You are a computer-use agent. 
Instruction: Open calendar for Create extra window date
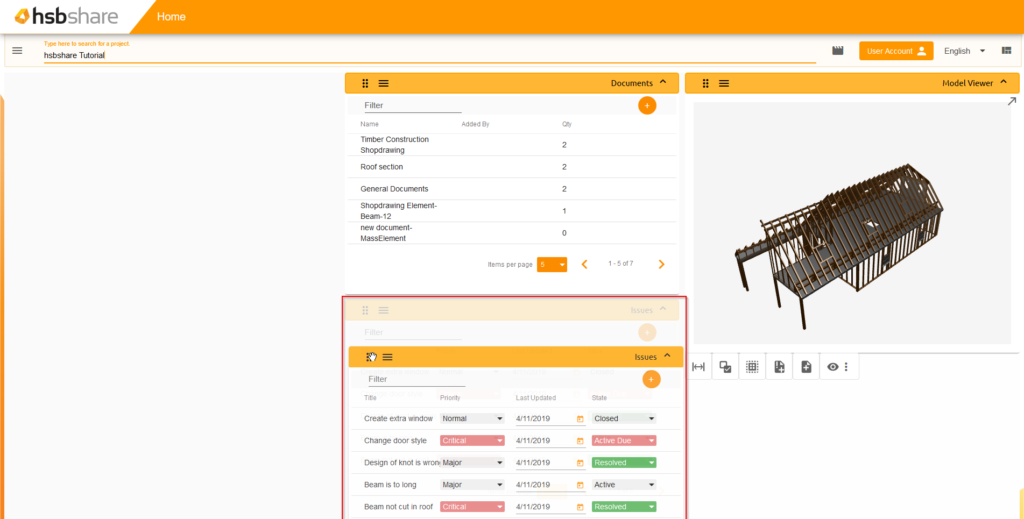(x=580, y=419)
